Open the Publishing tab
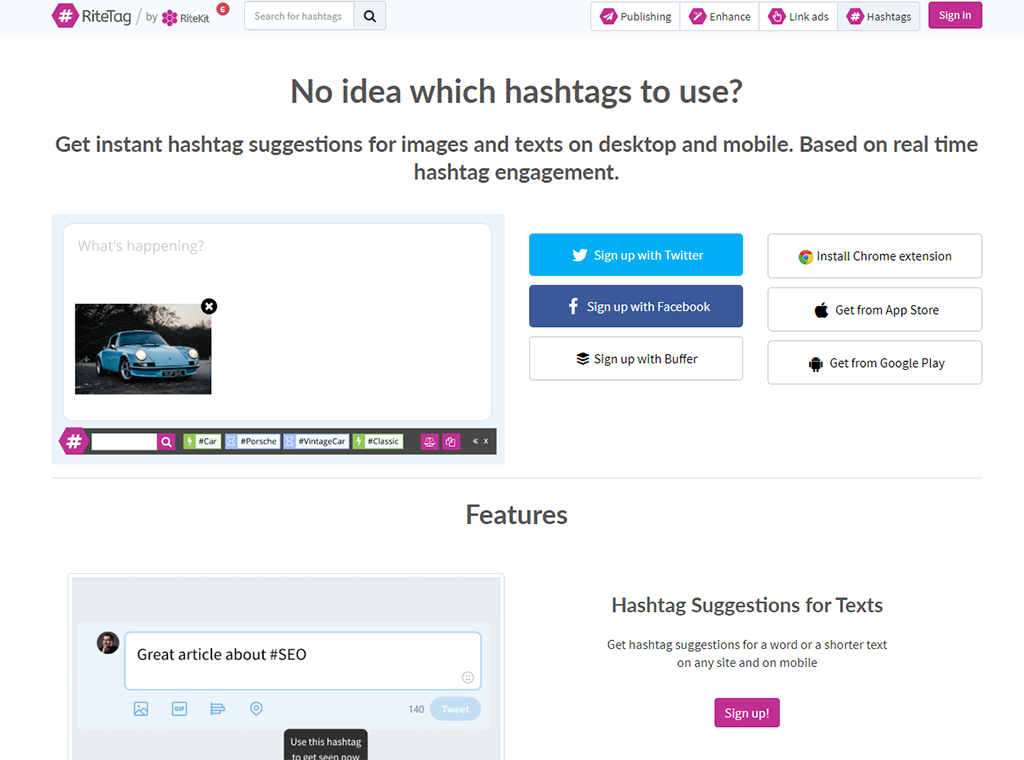Viewport: 1024px width, 760px height. click(x=635, y=16)
